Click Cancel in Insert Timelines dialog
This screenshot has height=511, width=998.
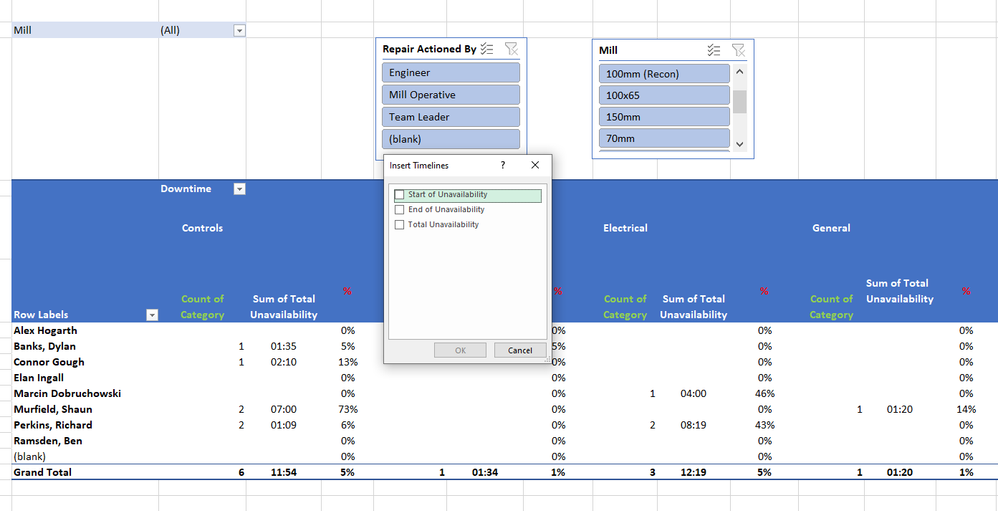(520, 351)
